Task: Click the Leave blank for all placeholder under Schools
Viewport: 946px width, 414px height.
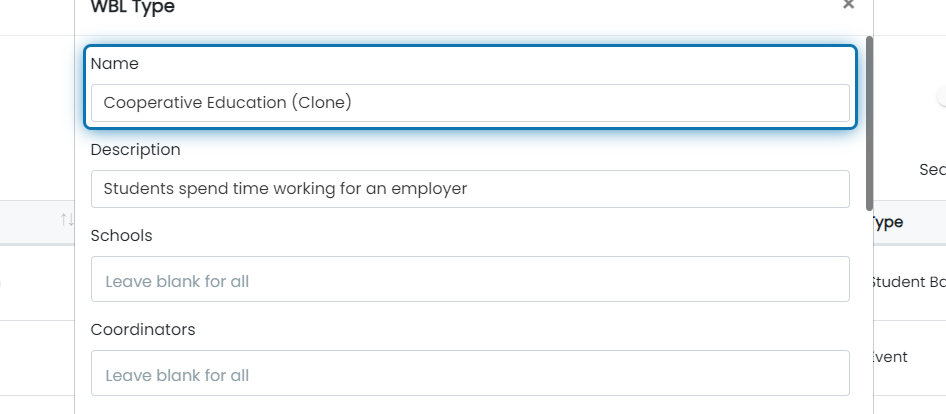Action: (x=177, y=281)
